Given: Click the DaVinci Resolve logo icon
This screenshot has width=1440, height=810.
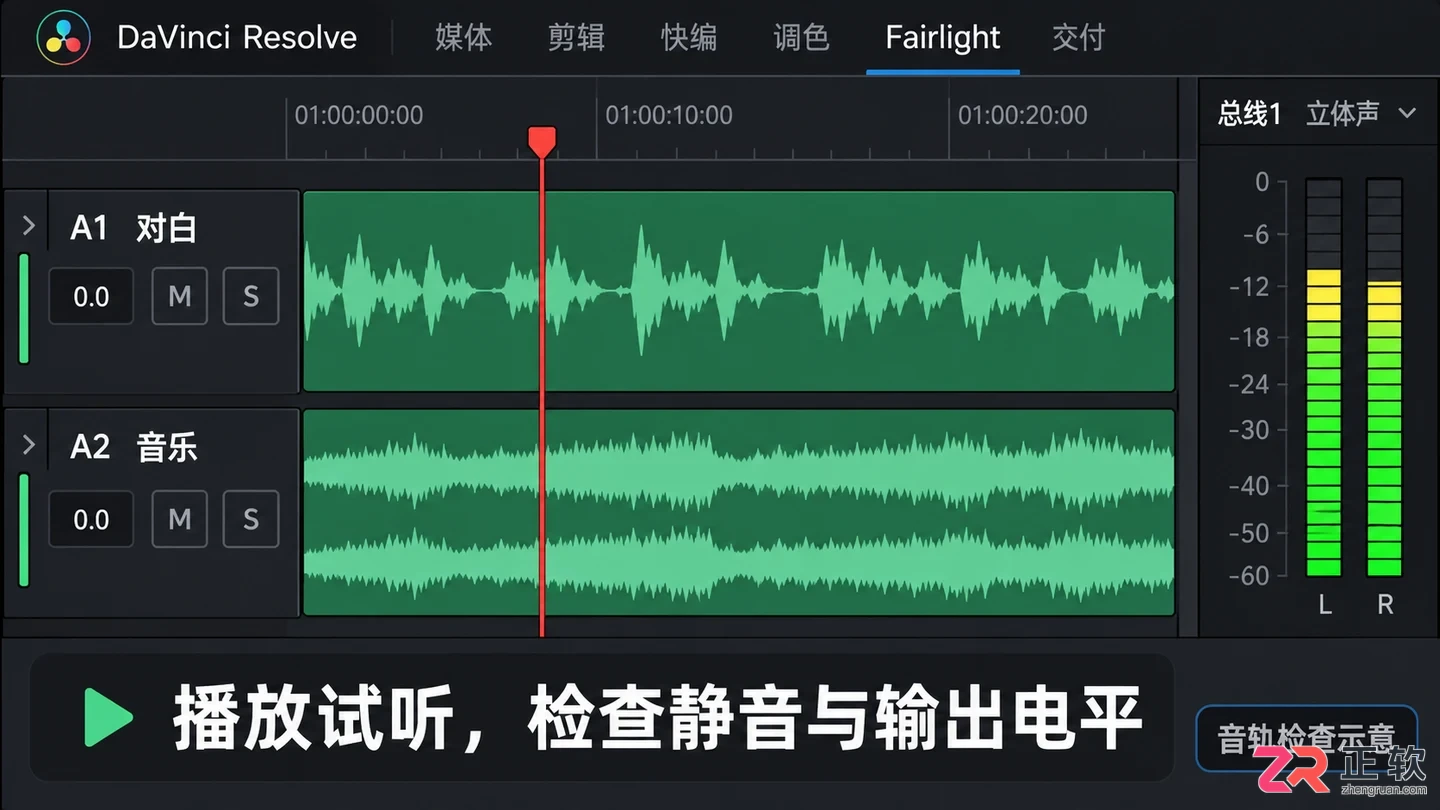Looking at the screenshot, I should (63, 38).
